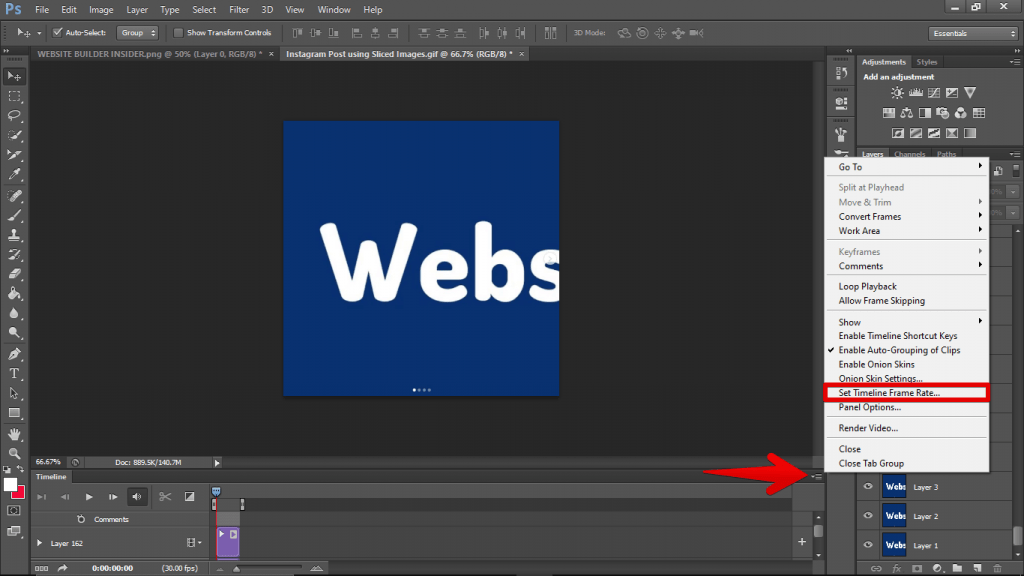Screen dimensions: 1024x576
Task: Click the Split at Playhead scissors icon
Action: (x=165, y=496)
